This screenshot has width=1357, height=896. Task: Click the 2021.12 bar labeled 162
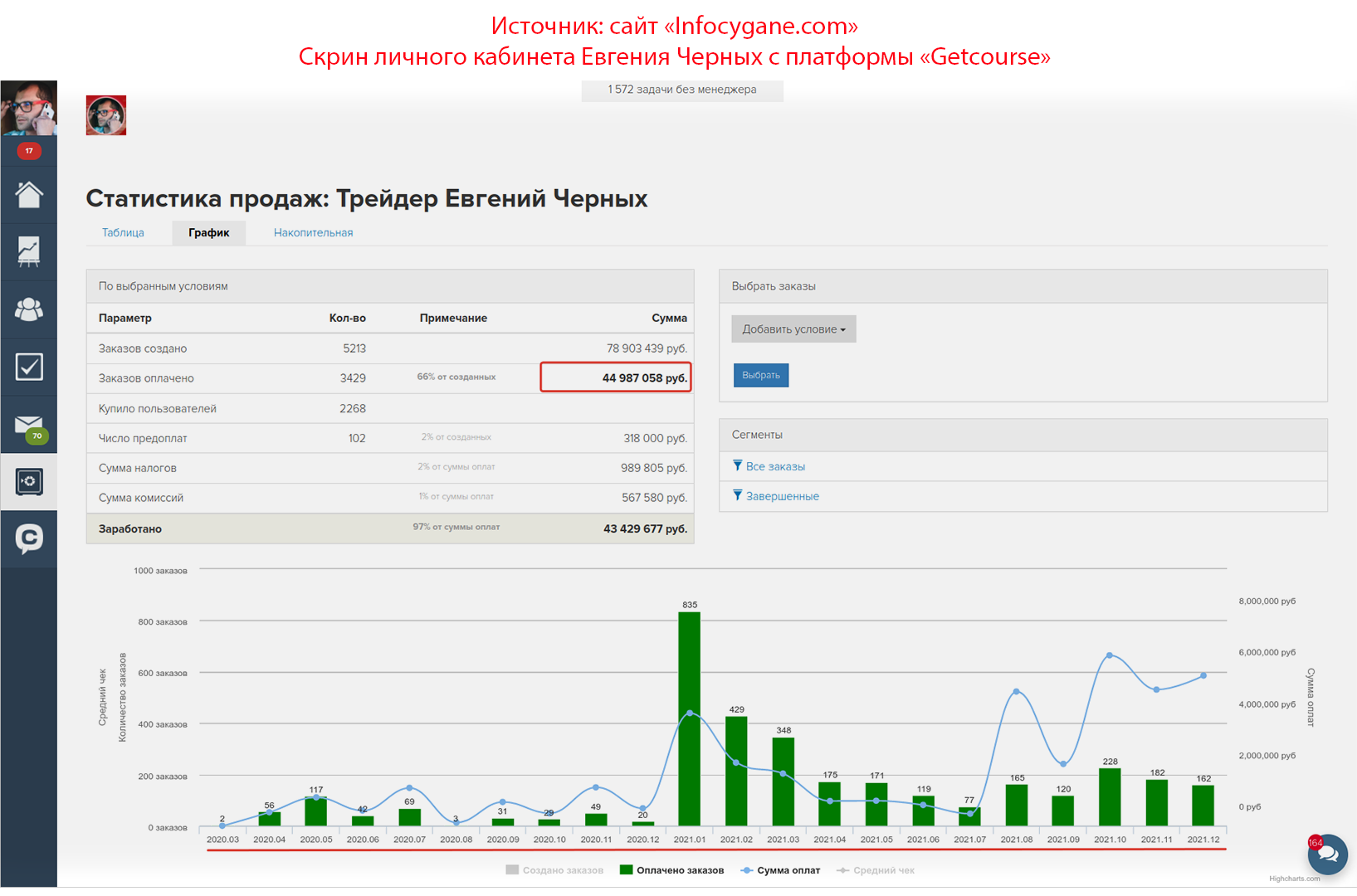pyautogui.click(x=1203, y=805)
